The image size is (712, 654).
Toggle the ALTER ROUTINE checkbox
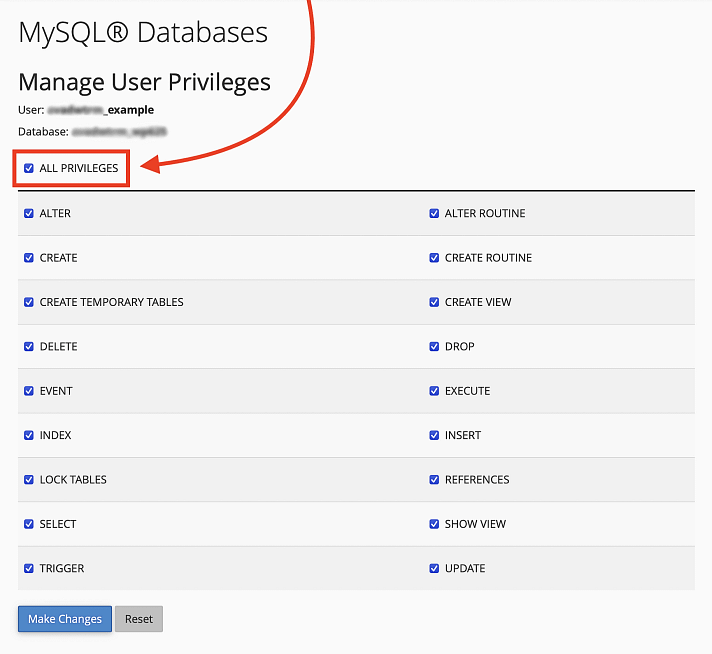point(434,213)
